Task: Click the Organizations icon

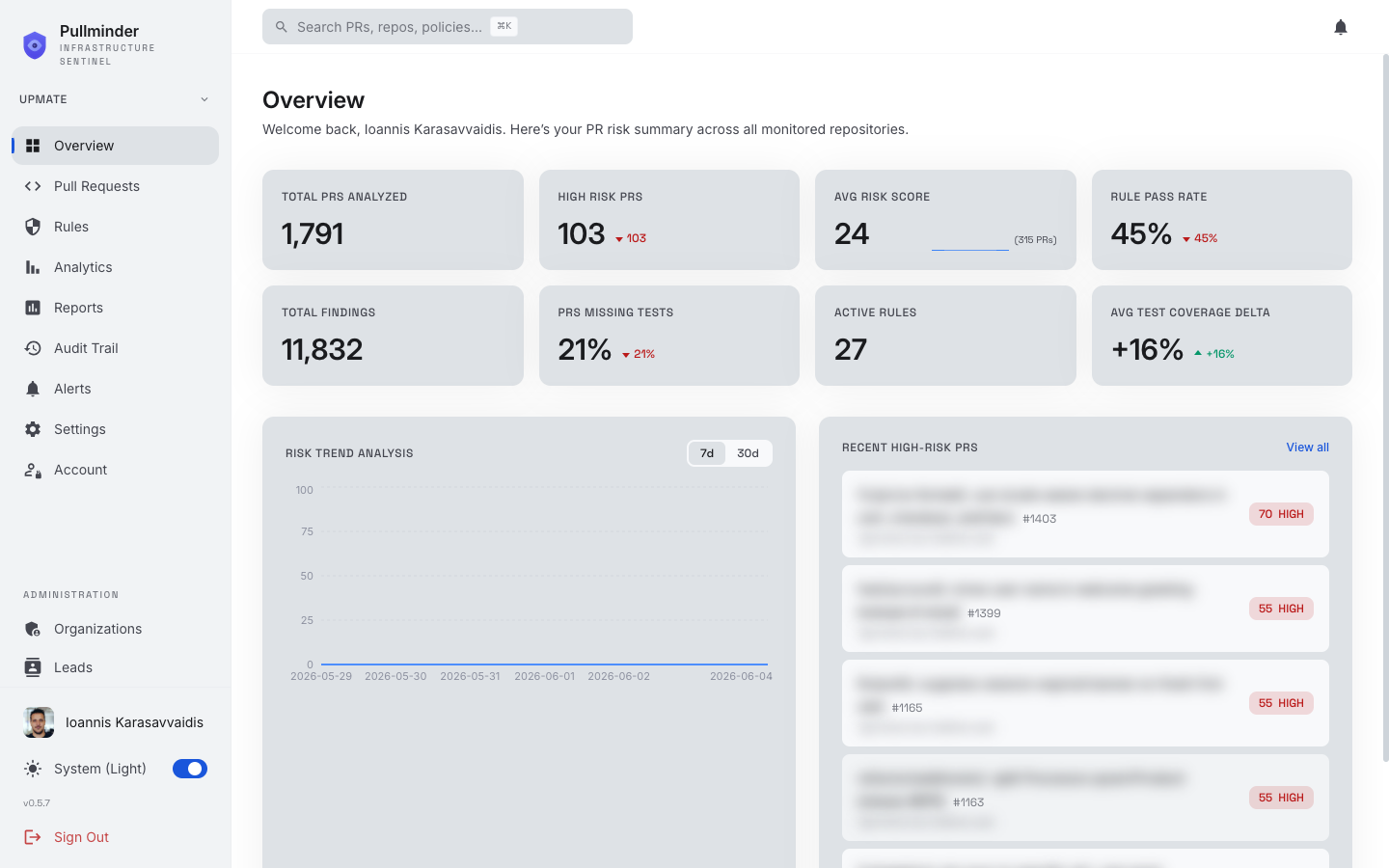Action: 33,629
